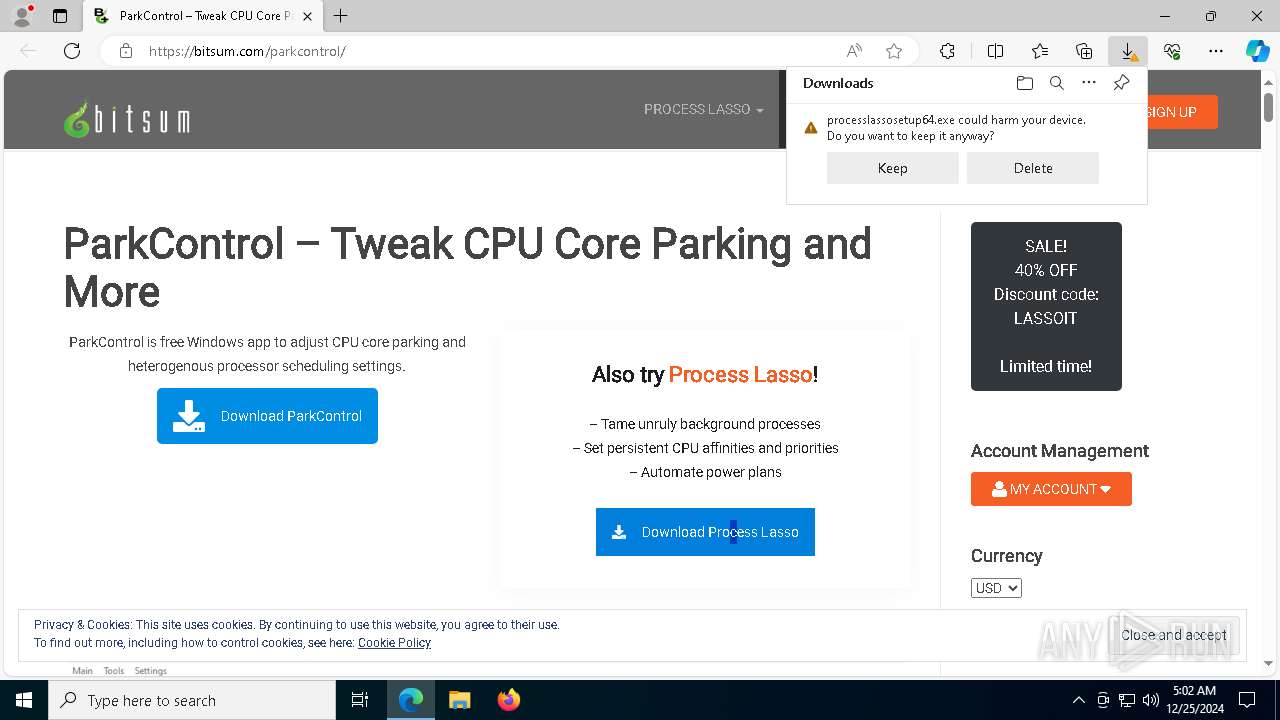Image resolution: width=1280 pixels, height=720 pixels.
Task: Open the browser profile icon
Action: (x=21, y=16)
